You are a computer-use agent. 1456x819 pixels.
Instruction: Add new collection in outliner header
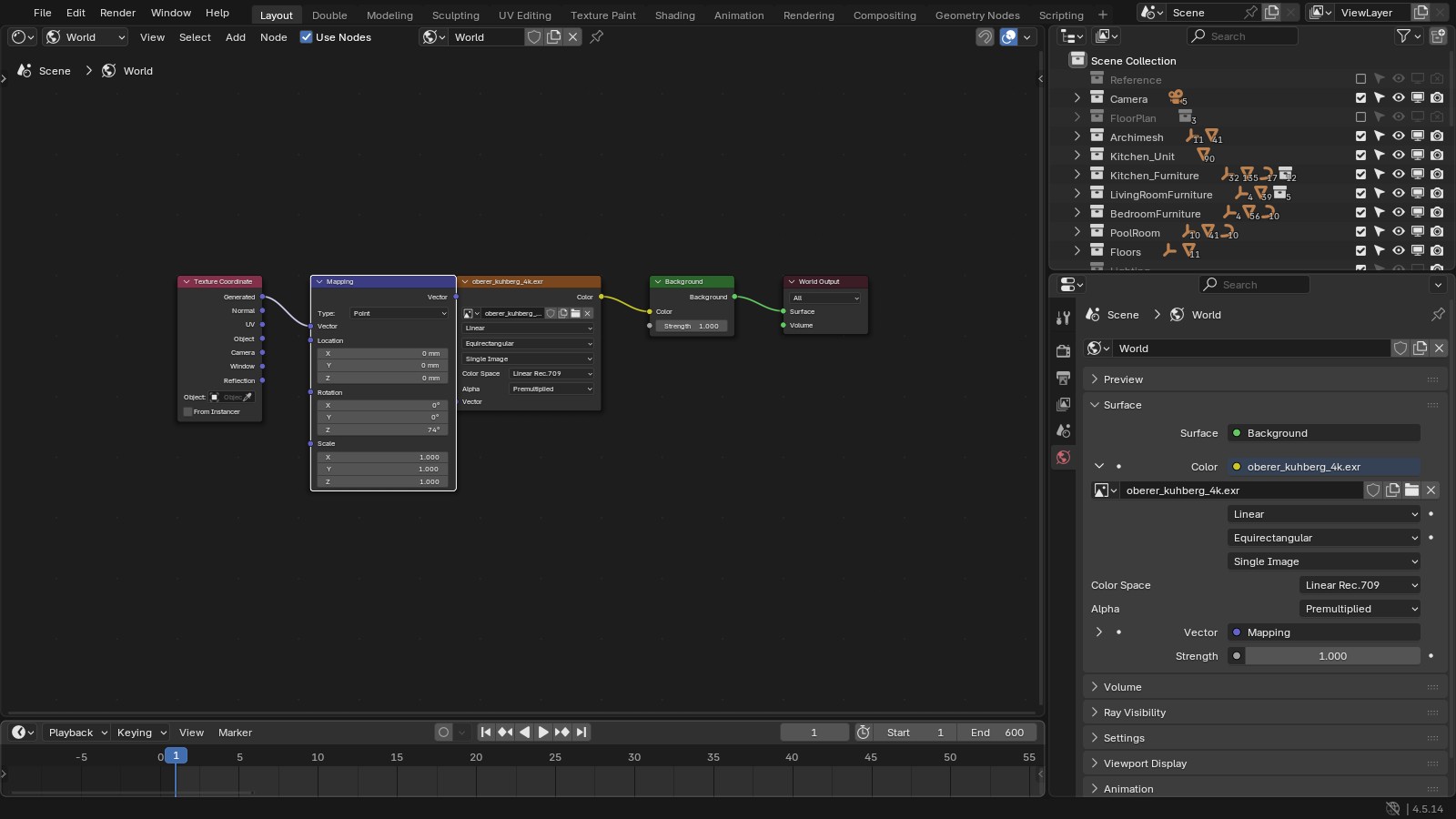[1438, 36]
